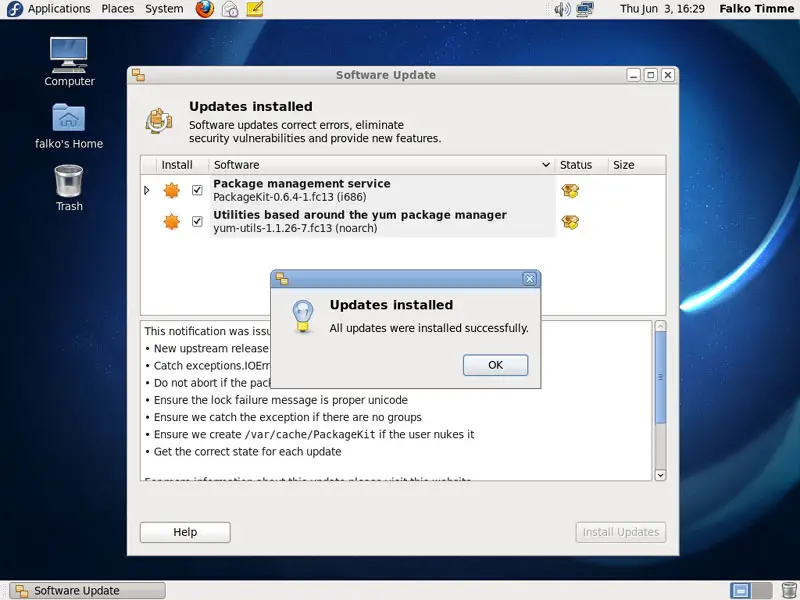The height and width of the screenshot is (600, 800).
Task: Click the Size column header
Action: pos(636,165)
